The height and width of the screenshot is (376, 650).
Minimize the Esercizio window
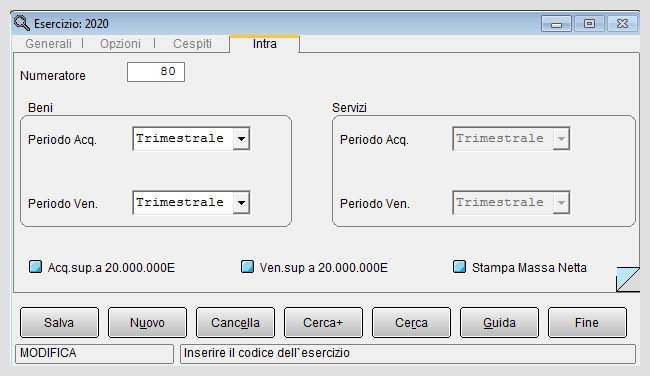point(556,24)
